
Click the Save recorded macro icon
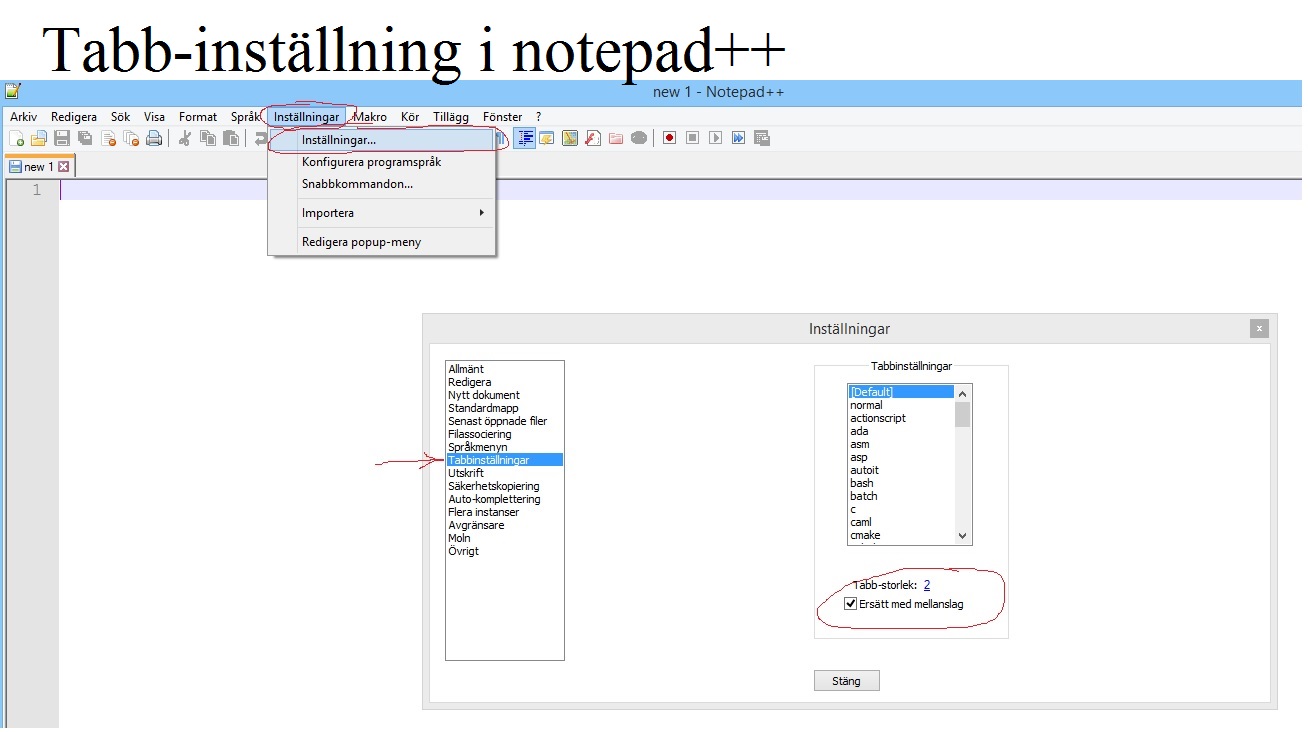pos(762,138)
